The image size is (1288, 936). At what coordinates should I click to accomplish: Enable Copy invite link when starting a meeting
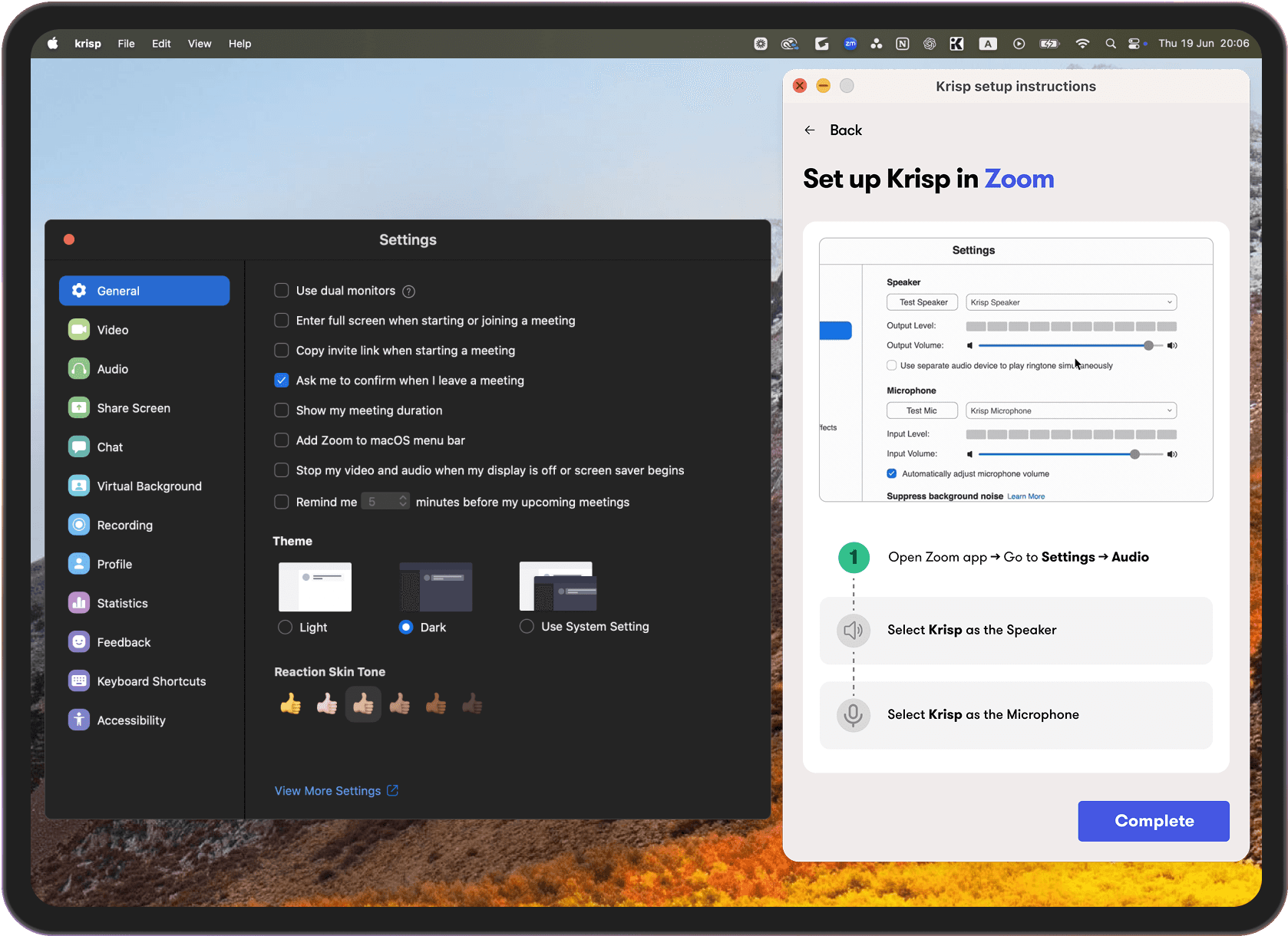pos(282,350)
